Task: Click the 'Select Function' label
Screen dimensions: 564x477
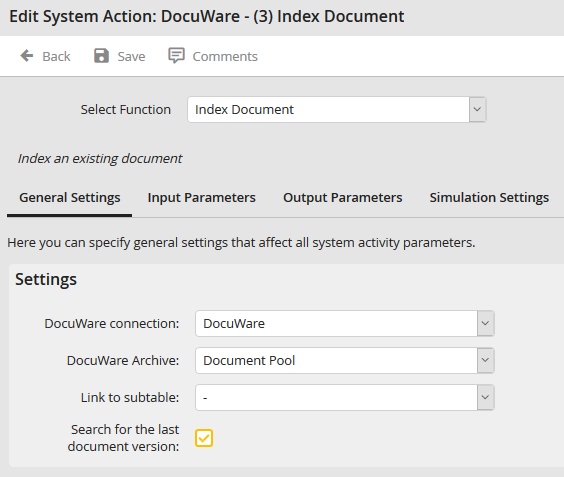Action: (x=126, y=110)
